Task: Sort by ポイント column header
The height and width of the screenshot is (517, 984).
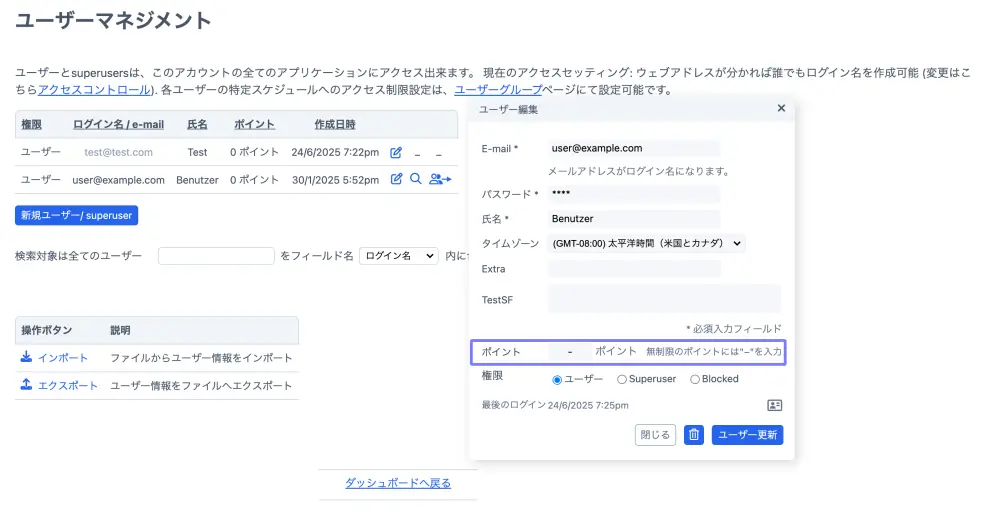Action: (x=254, y=124)
